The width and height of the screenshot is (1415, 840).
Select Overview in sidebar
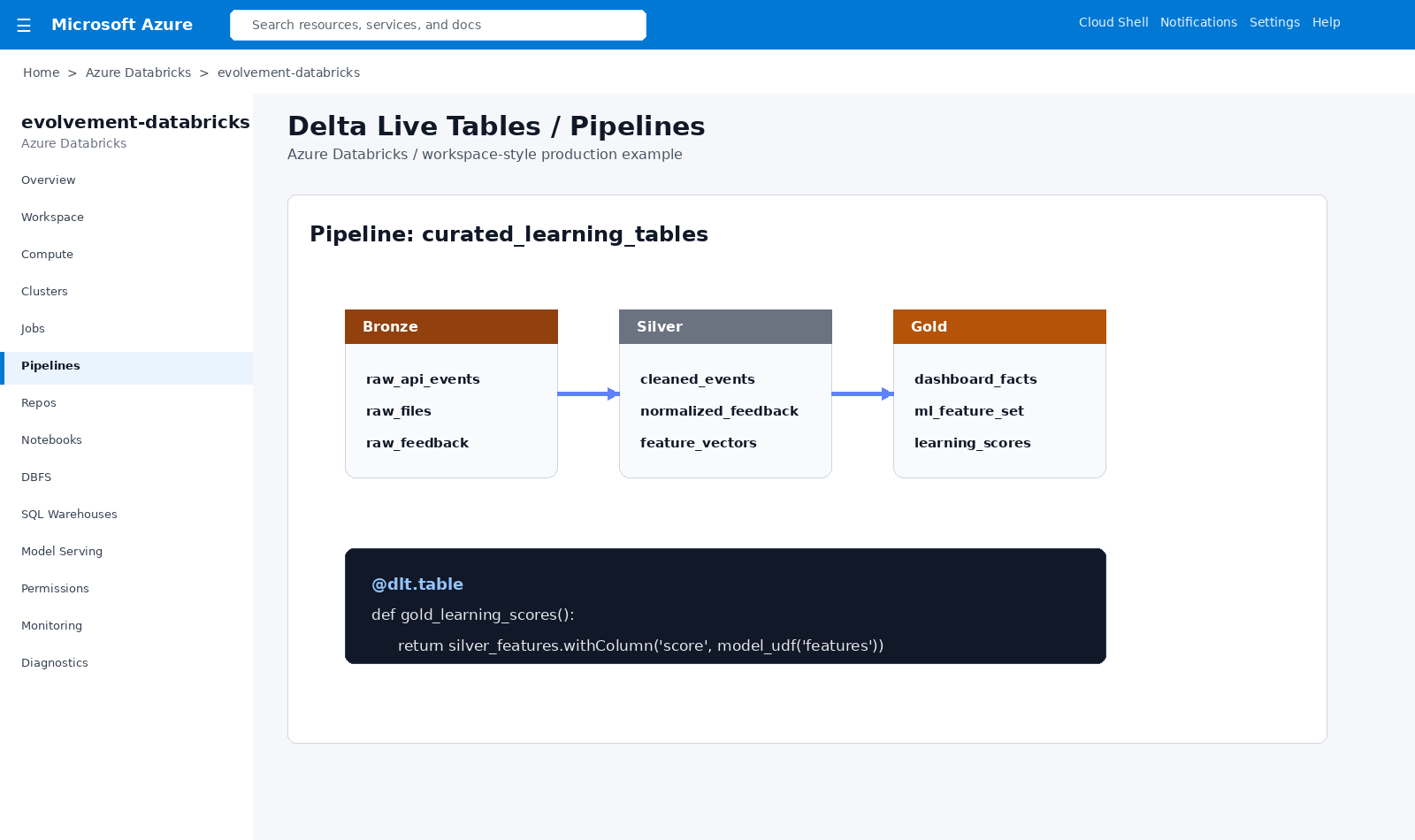click(126, 179)
